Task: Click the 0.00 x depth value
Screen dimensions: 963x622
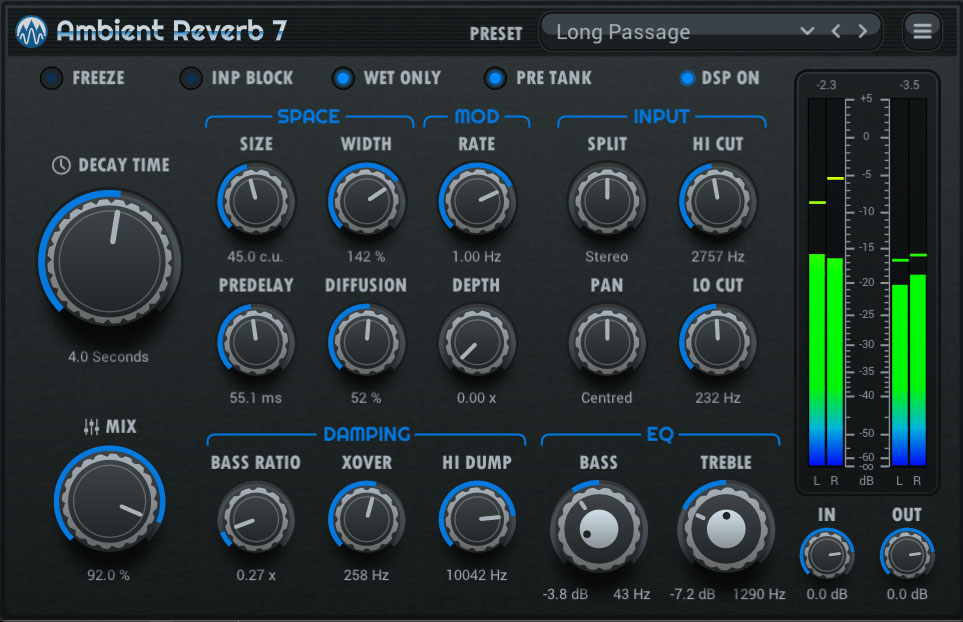Action: pyautogui.click(x=477, y=398)
